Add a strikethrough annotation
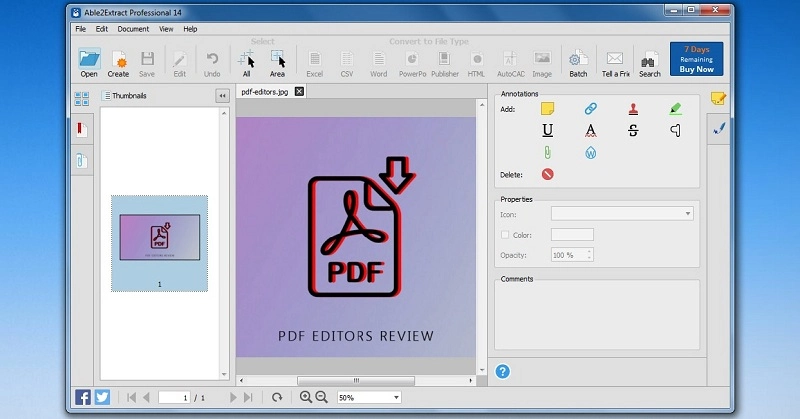Viewport: 800px width, 419px height. pyautogui.click(x=633, y=131)
